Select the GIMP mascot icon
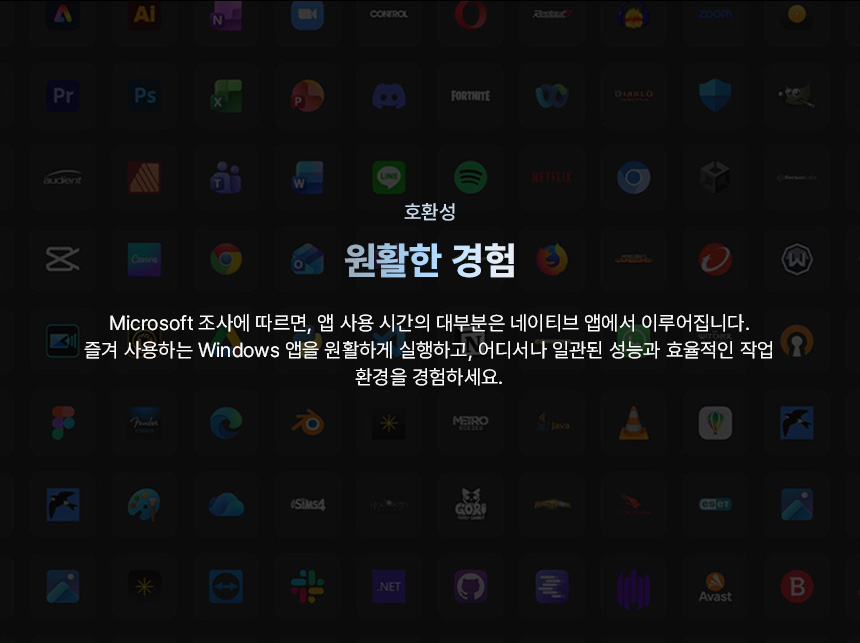 (x=796, y=95)
